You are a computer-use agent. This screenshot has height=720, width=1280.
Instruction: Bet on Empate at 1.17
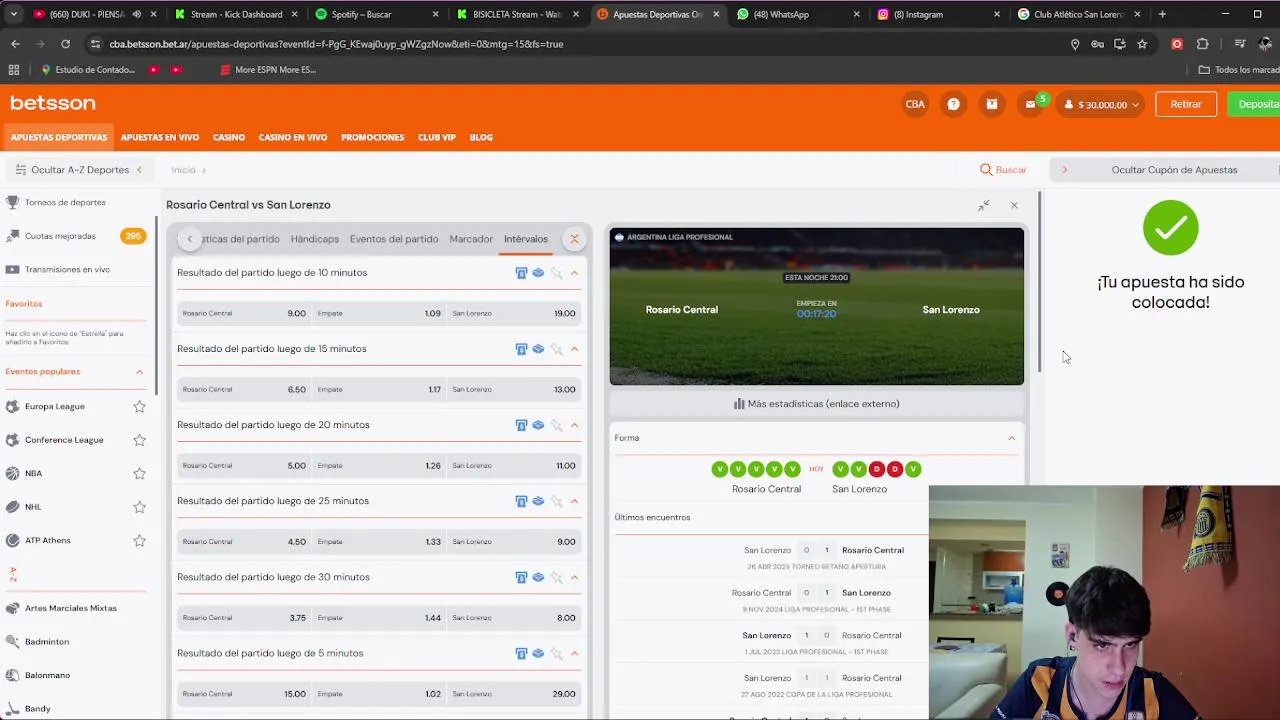tap(379, 389)
